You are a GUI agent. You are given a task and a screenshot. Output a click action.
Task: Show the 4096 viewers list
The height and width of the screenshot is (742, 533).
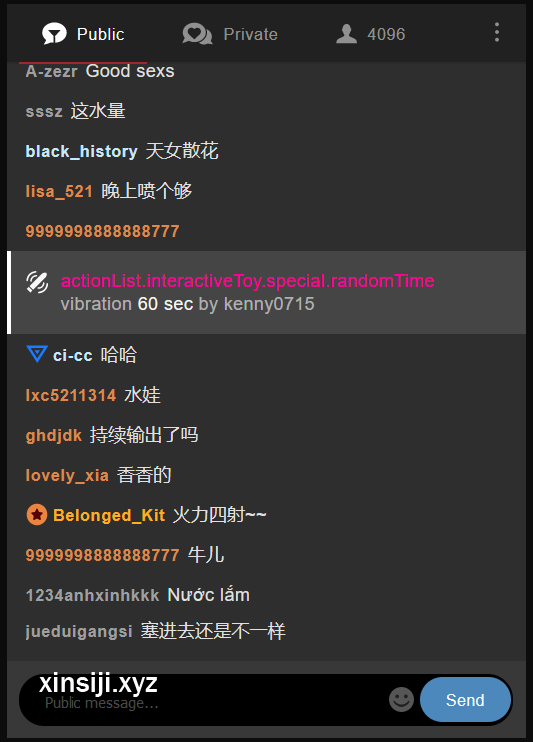[x=371, y=34]
